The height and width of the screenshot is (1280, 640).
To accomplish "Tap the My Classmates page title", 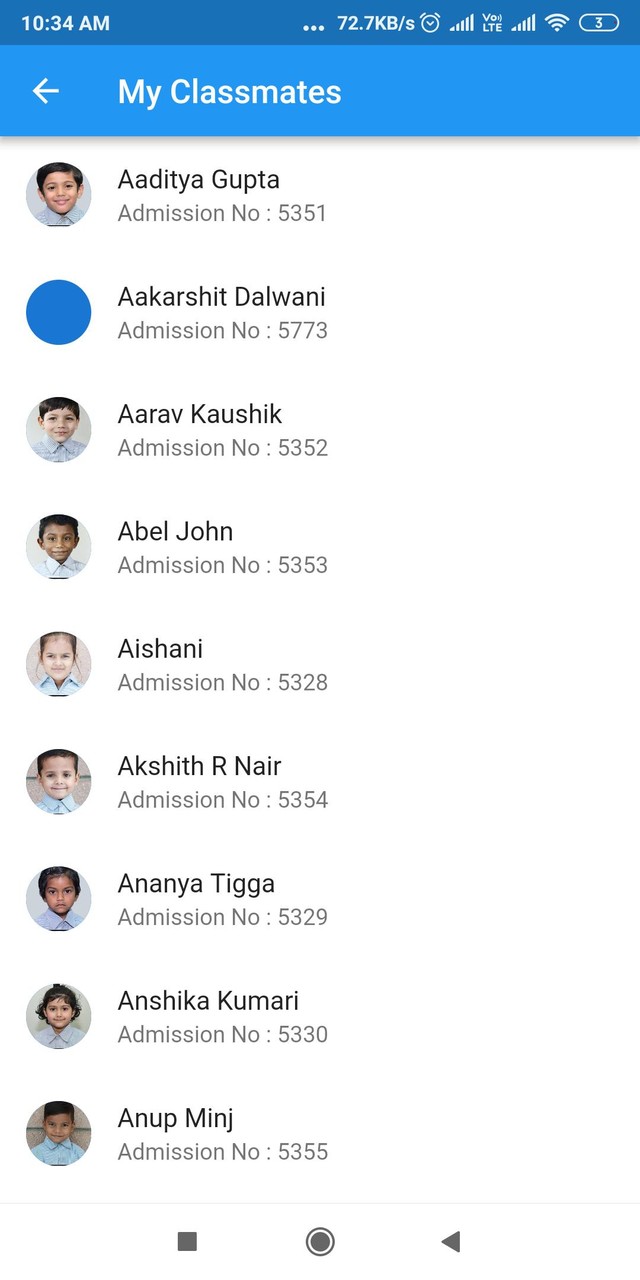I will click(229, 92).
